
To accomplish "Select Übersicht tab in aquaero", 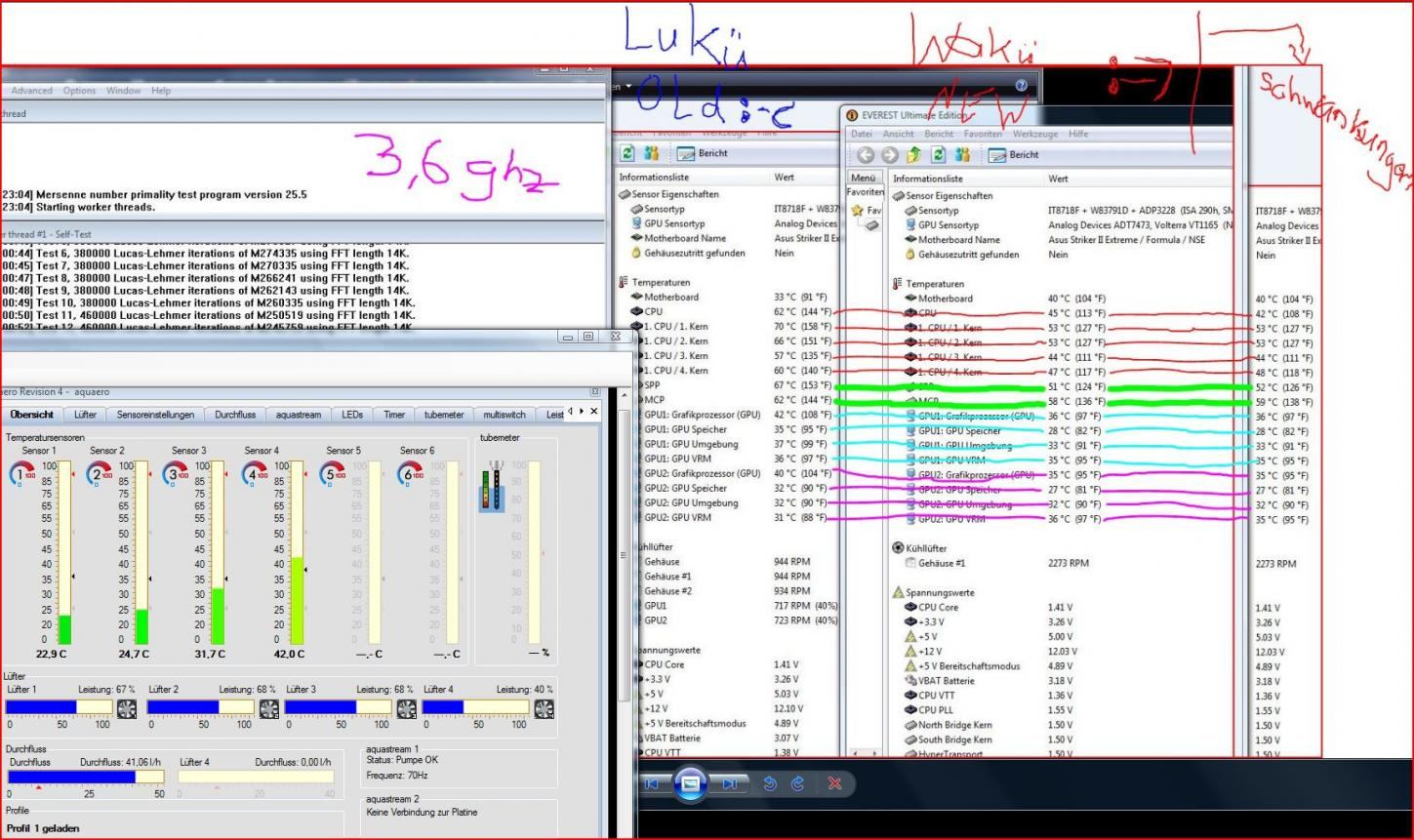I will pyautogui.click(x=32, y=415).
